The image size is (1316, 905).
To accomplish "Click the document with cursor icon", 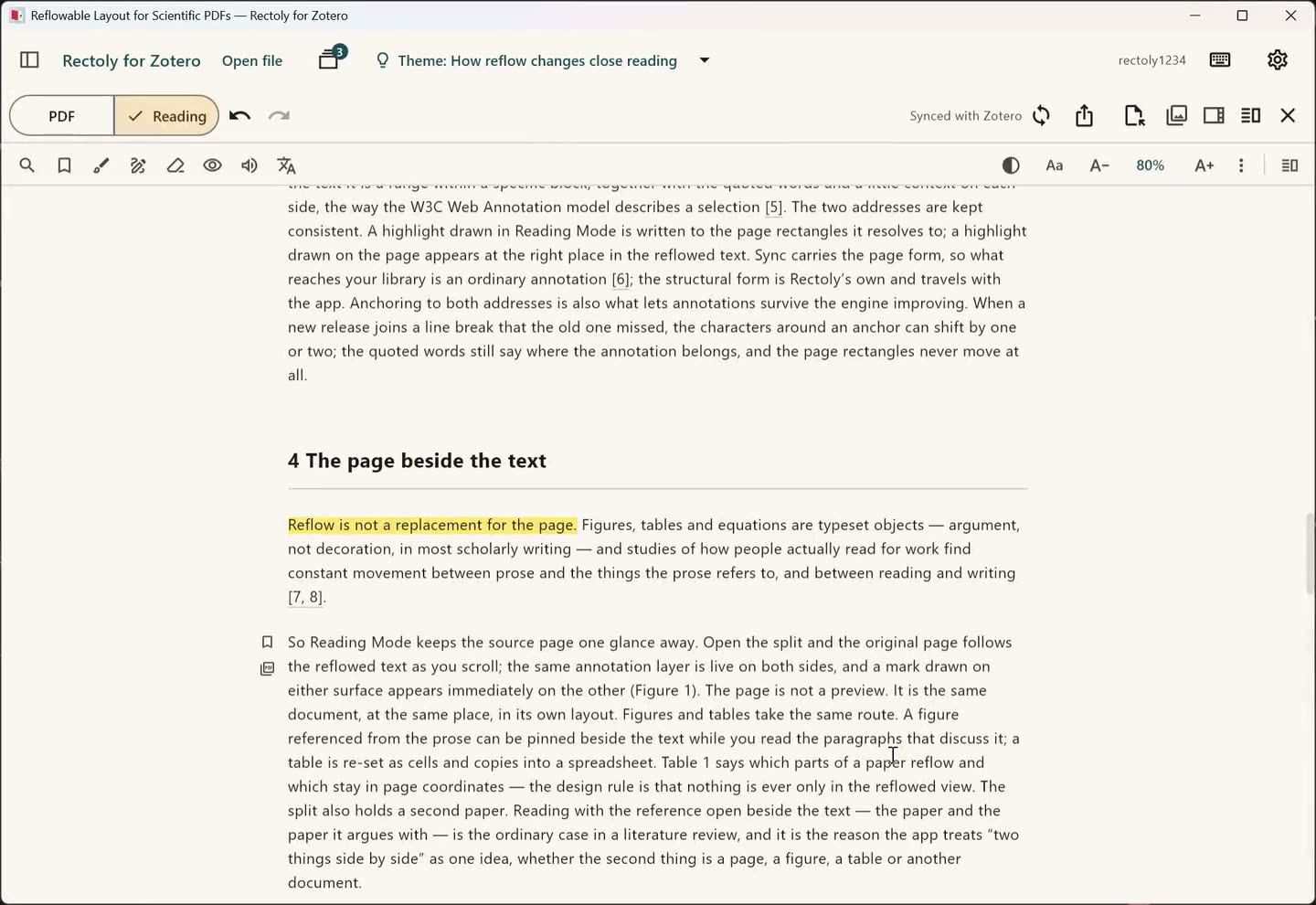I will pyautogui.click(x=1134, y=115).
